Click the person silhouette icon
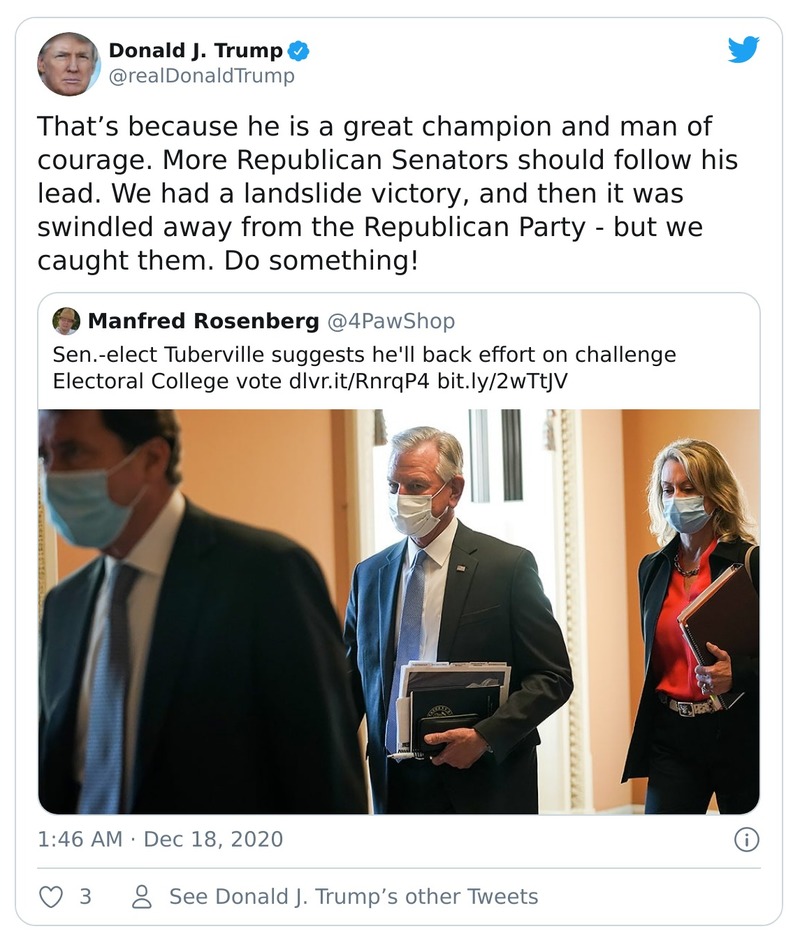This screenshot has width=800, height=945. coord(142,897)
